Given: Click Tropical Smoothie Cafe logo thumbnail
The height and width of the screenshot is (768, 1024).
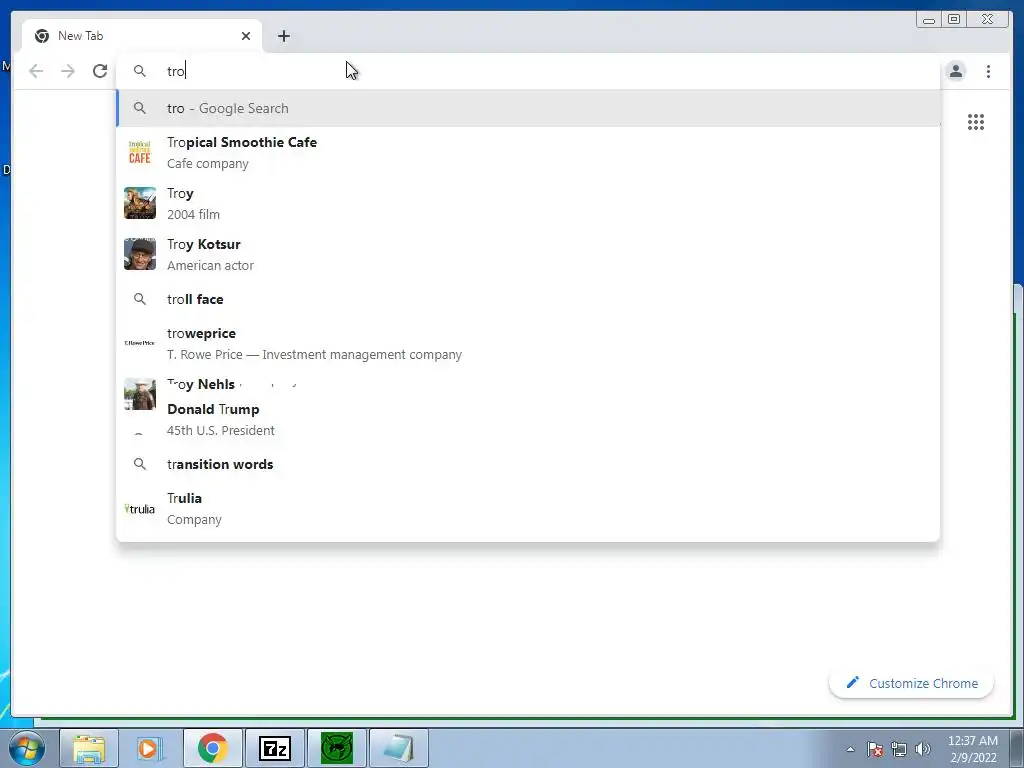Looking at the screenshot, I should (x=140, y=152).
